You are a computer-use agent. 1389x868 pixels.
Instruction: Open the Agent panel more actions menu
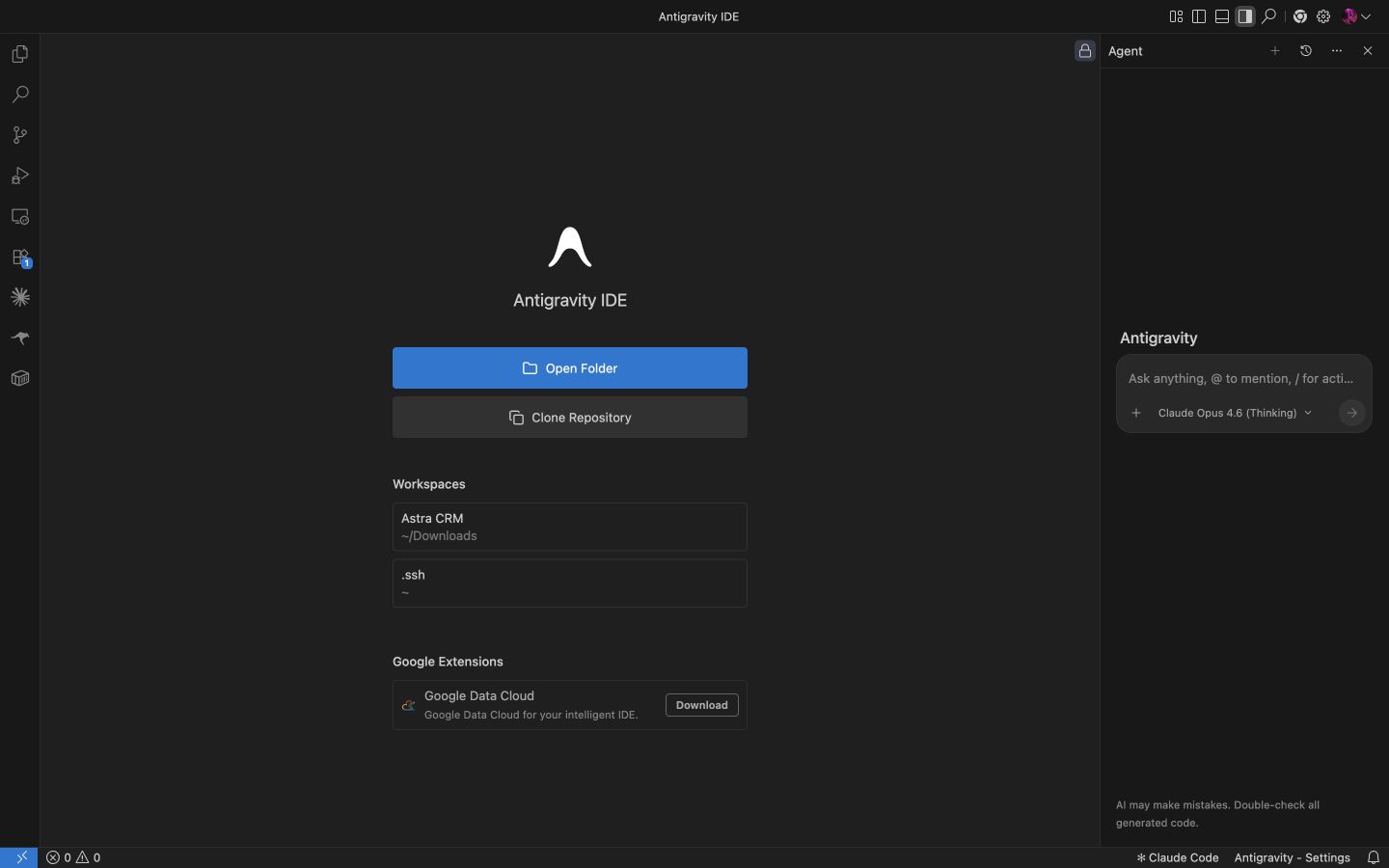coord(1337,51)
